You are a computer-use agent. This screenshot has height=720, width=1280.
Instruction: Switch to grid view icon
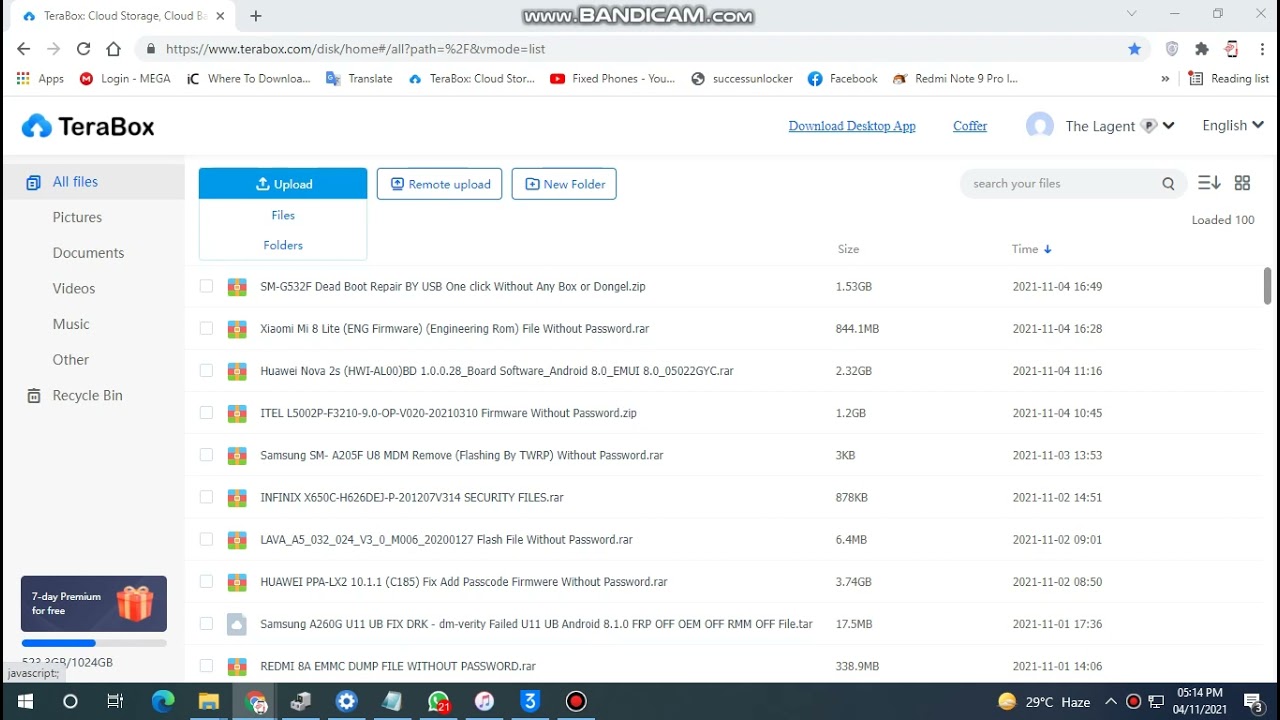[x=1242, y=183]
